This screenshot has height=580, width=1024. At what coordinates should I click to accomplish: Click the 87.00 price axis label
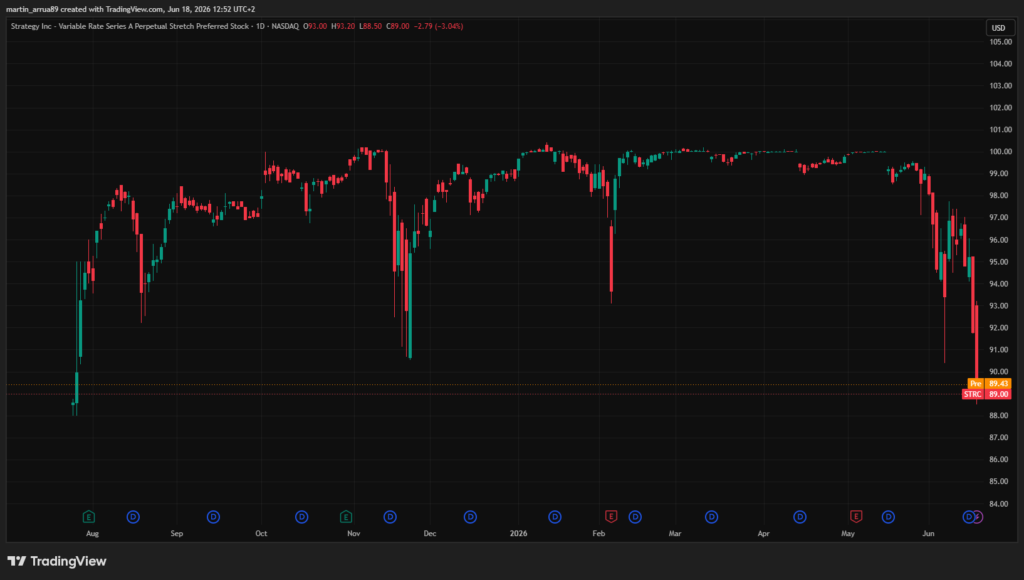pos(1000,438)
